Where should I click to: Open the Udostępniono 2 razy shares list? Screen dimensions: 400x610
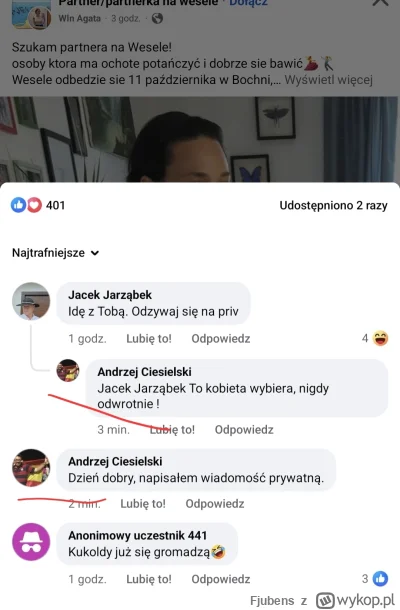(333, 205)
